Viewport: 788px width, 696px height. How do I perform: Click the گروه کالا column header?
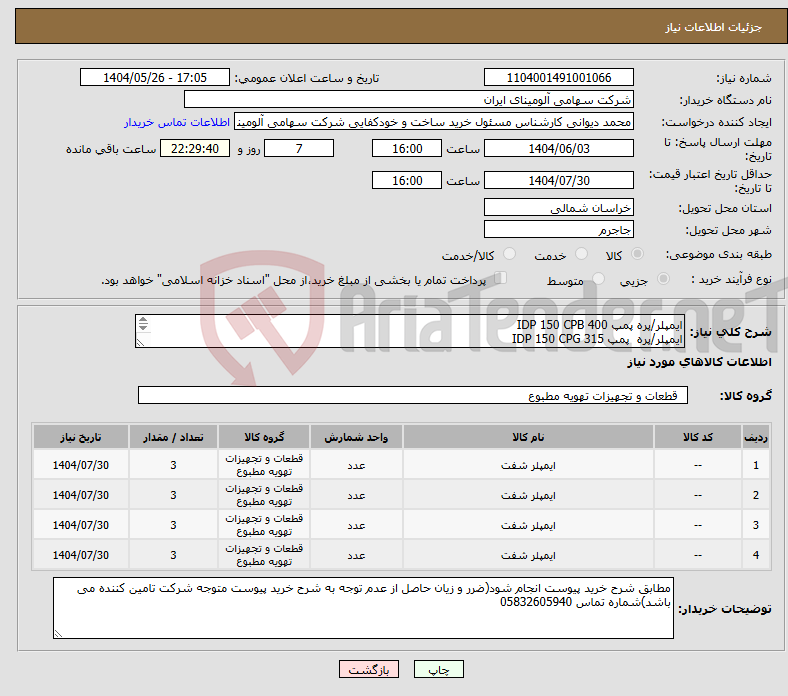[x=264, y=437]
